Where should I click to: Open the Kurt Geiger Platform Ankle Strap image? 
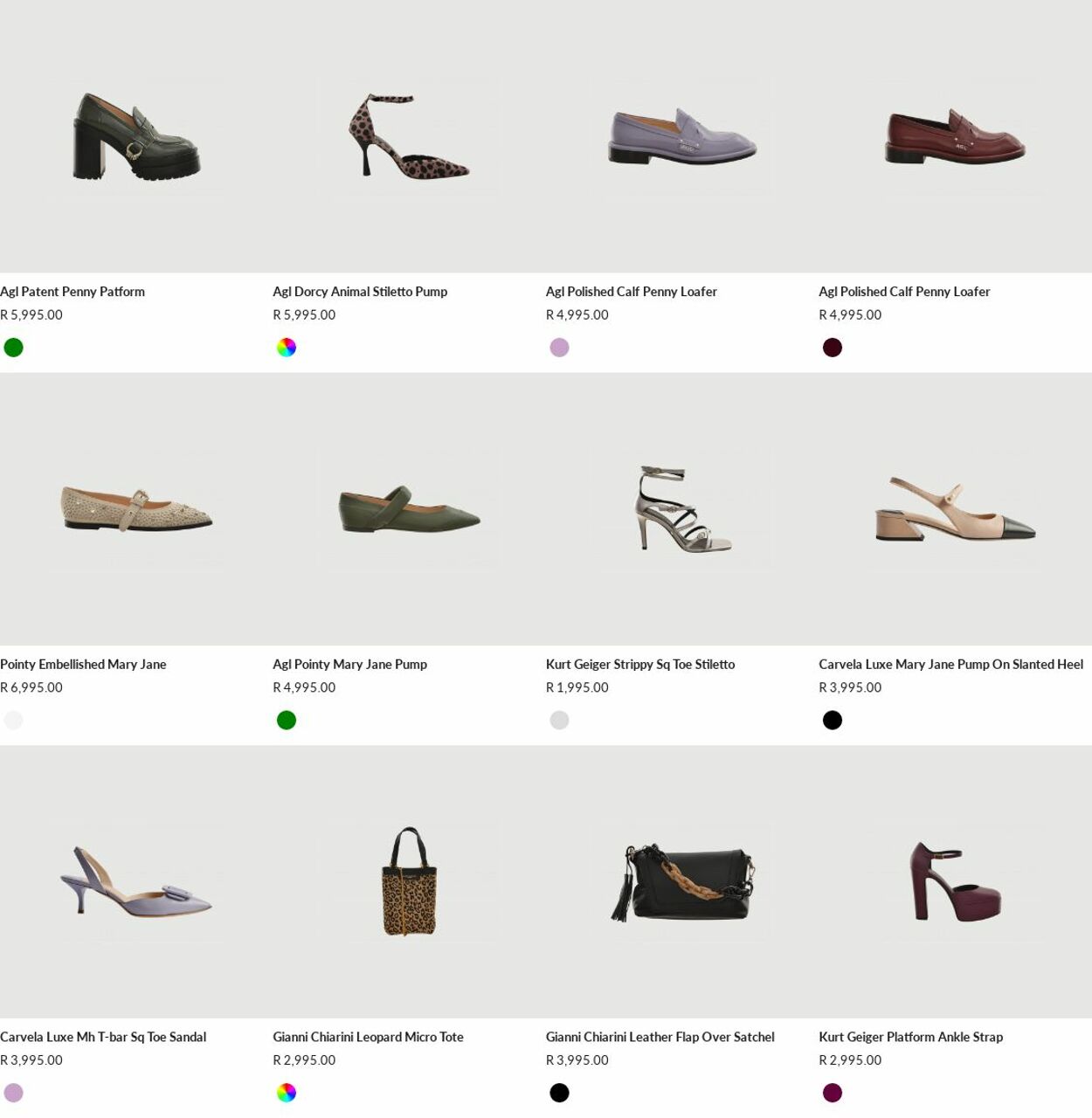(955, 882)
